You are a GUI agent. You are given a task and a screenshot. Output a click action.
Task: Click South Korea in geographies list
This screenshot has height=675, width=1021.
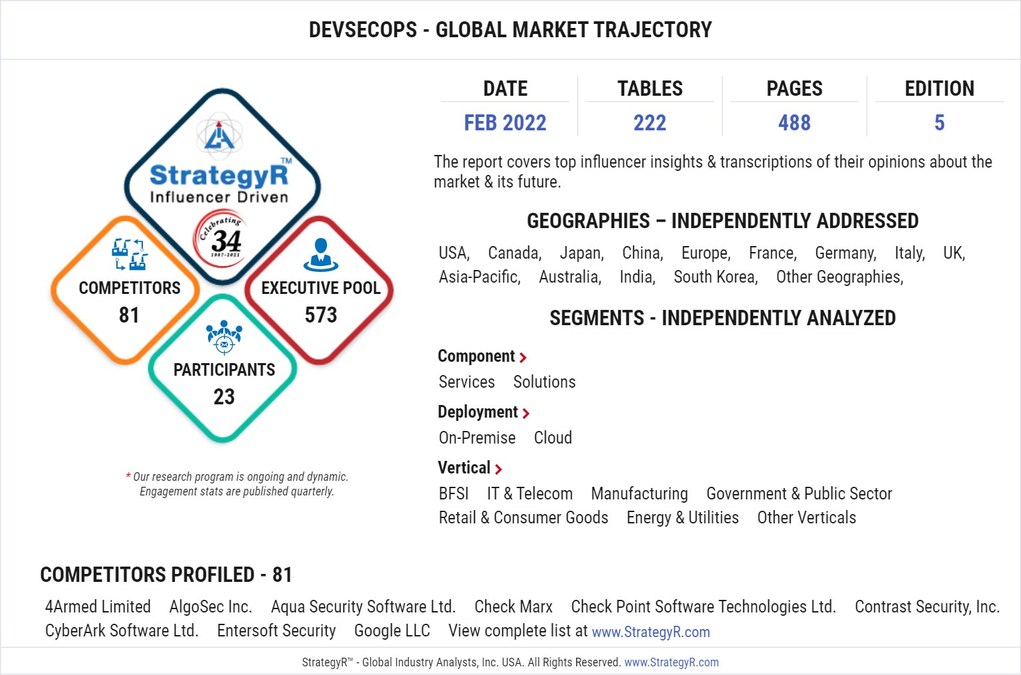click(716, 277)
